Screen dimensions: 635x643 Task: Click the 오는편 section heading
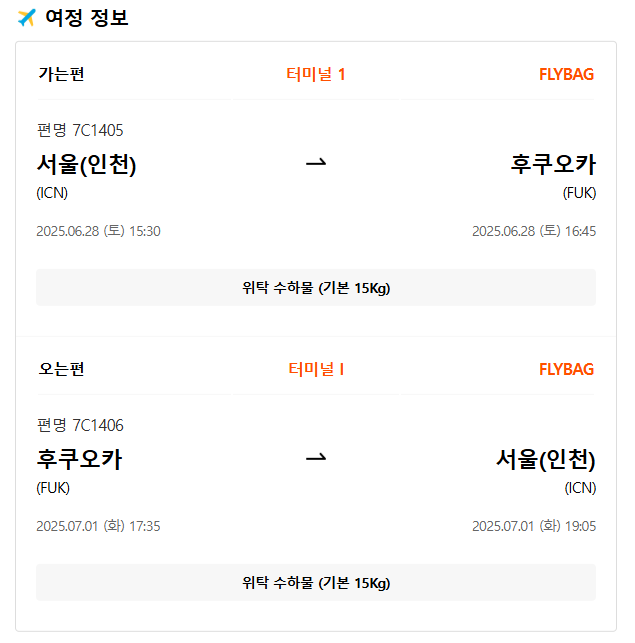coord(61,369)
